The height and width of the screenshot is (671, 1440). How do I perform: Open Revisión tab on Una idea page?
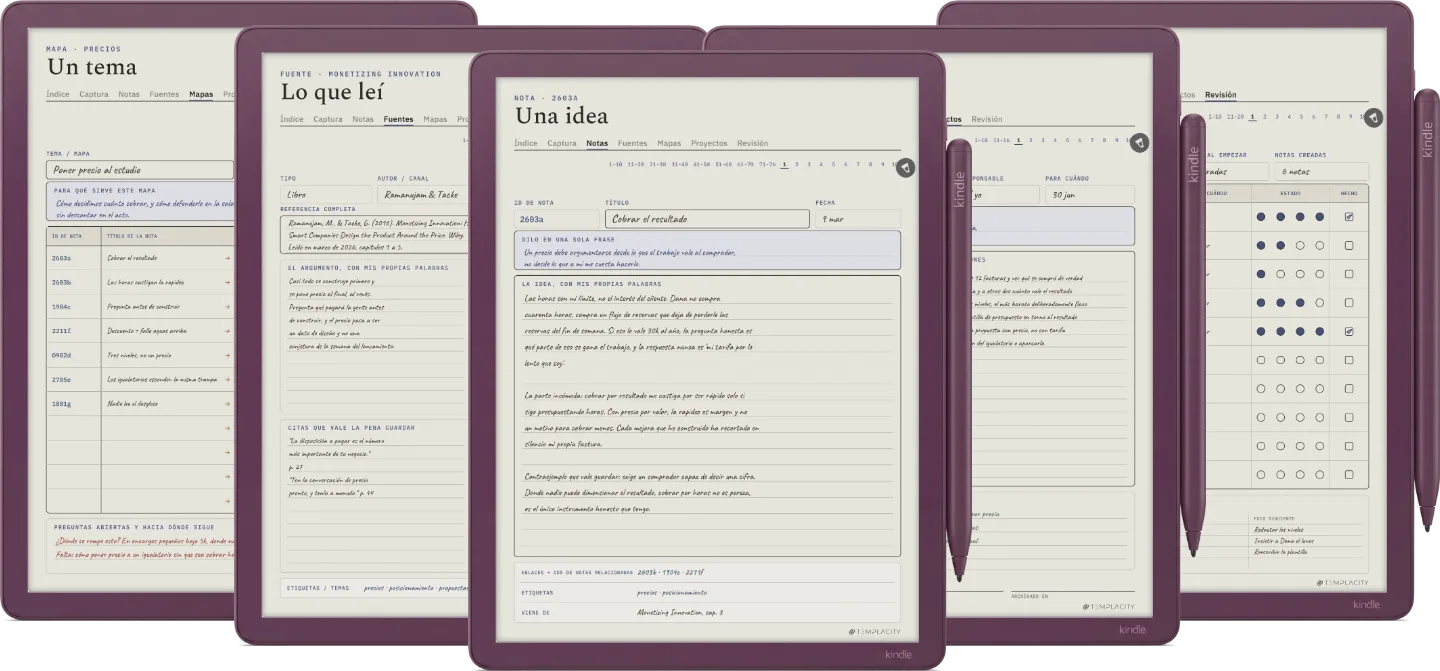[x=752, y=143]
